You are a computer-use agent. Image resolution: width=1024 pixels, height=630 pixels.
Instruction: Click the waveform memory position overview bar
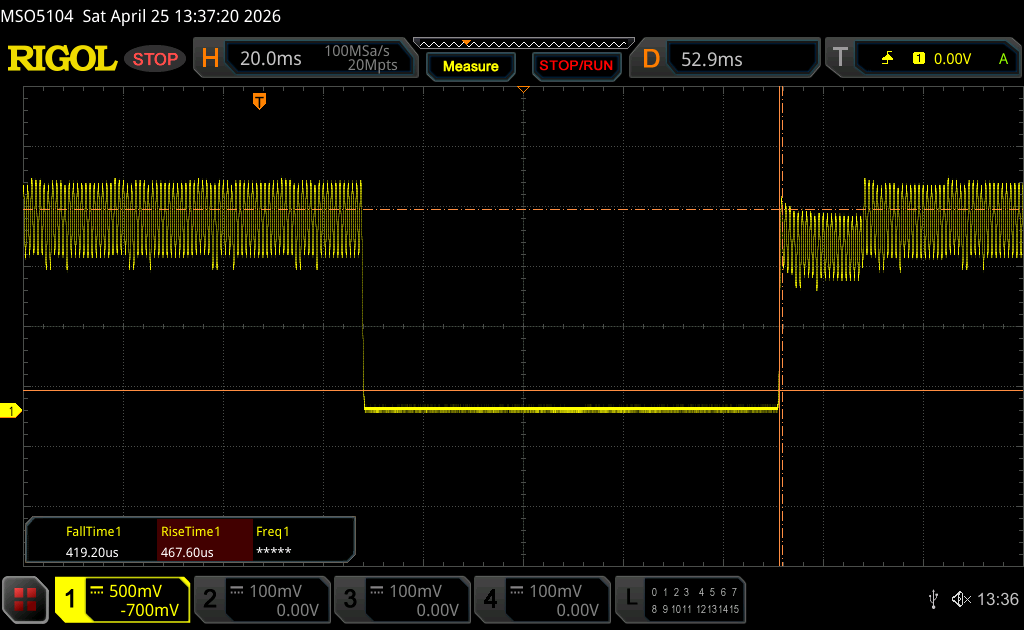523,43
